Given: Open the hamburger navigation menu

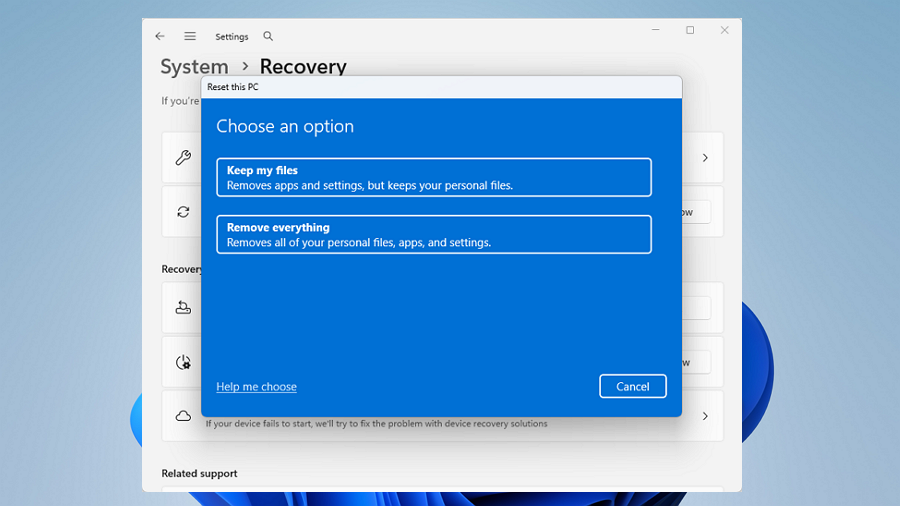Looking at the screenshot, I should (x=190, y=36).
